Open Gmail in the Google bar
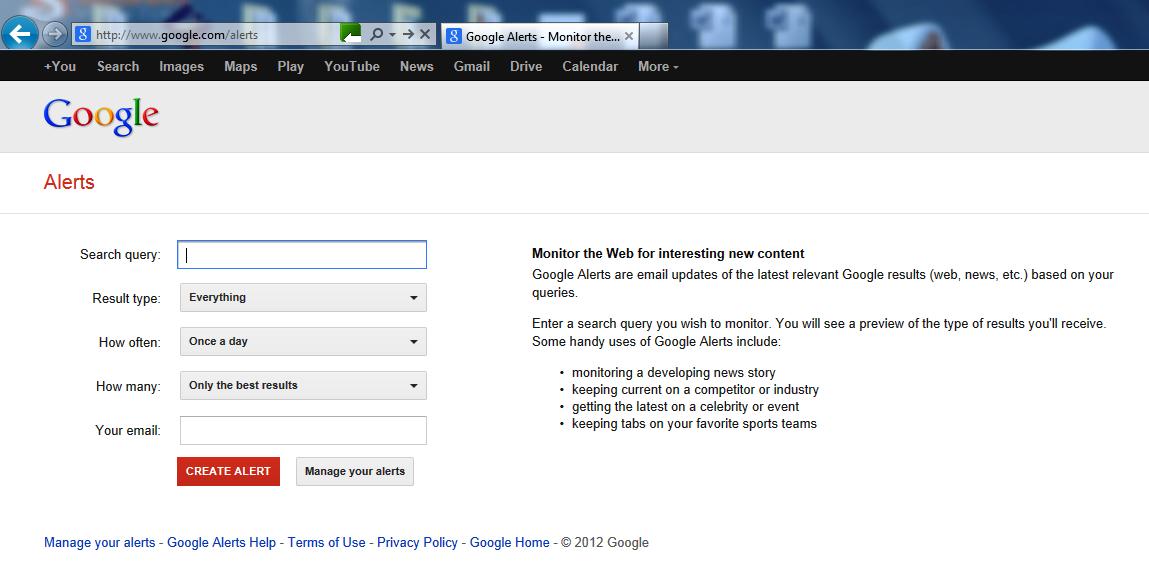This screenshot has width=1149, height=580. tap(471, 66)
